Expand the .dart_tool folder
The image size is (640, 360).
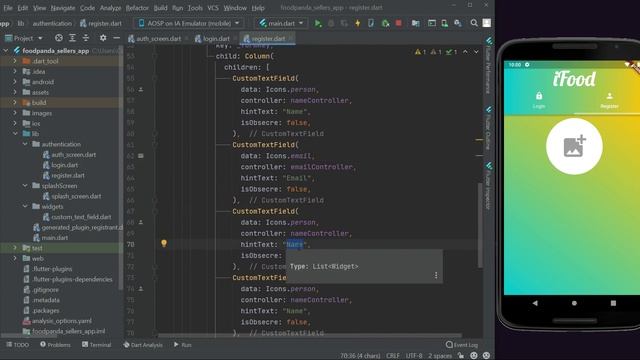tap(15, 61)
